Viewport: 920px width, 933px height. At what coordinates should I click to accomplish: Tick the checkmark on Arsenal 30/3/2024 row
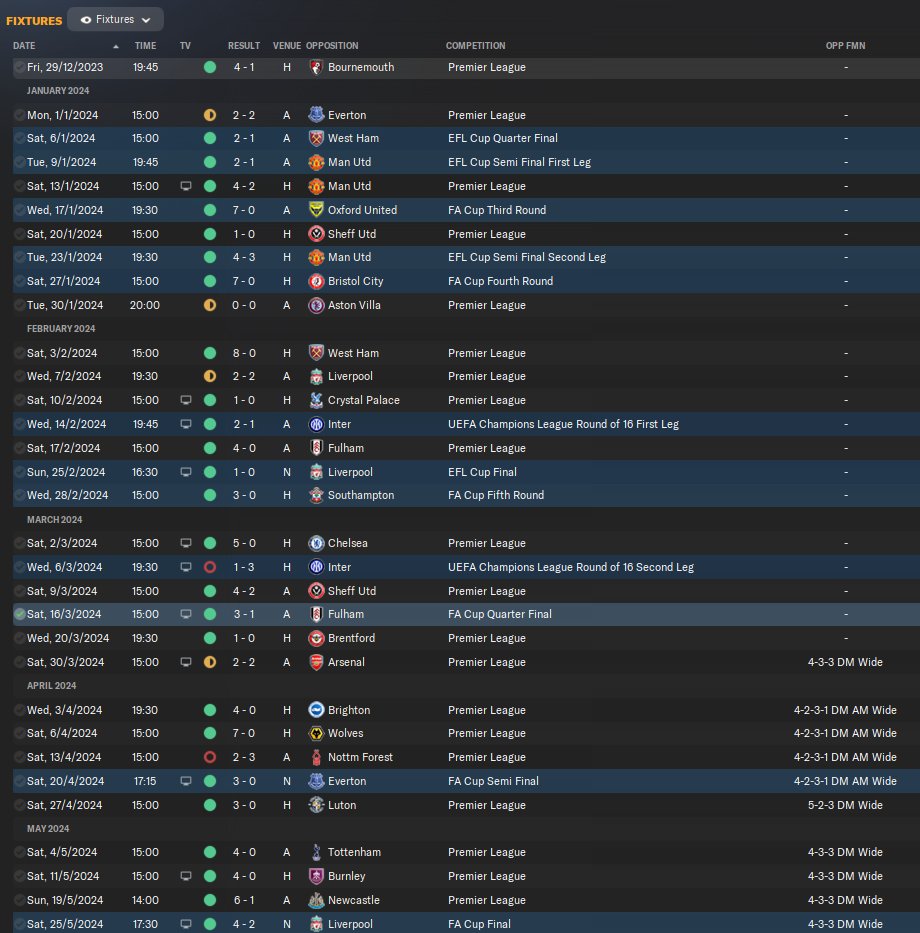click(20, 662)
